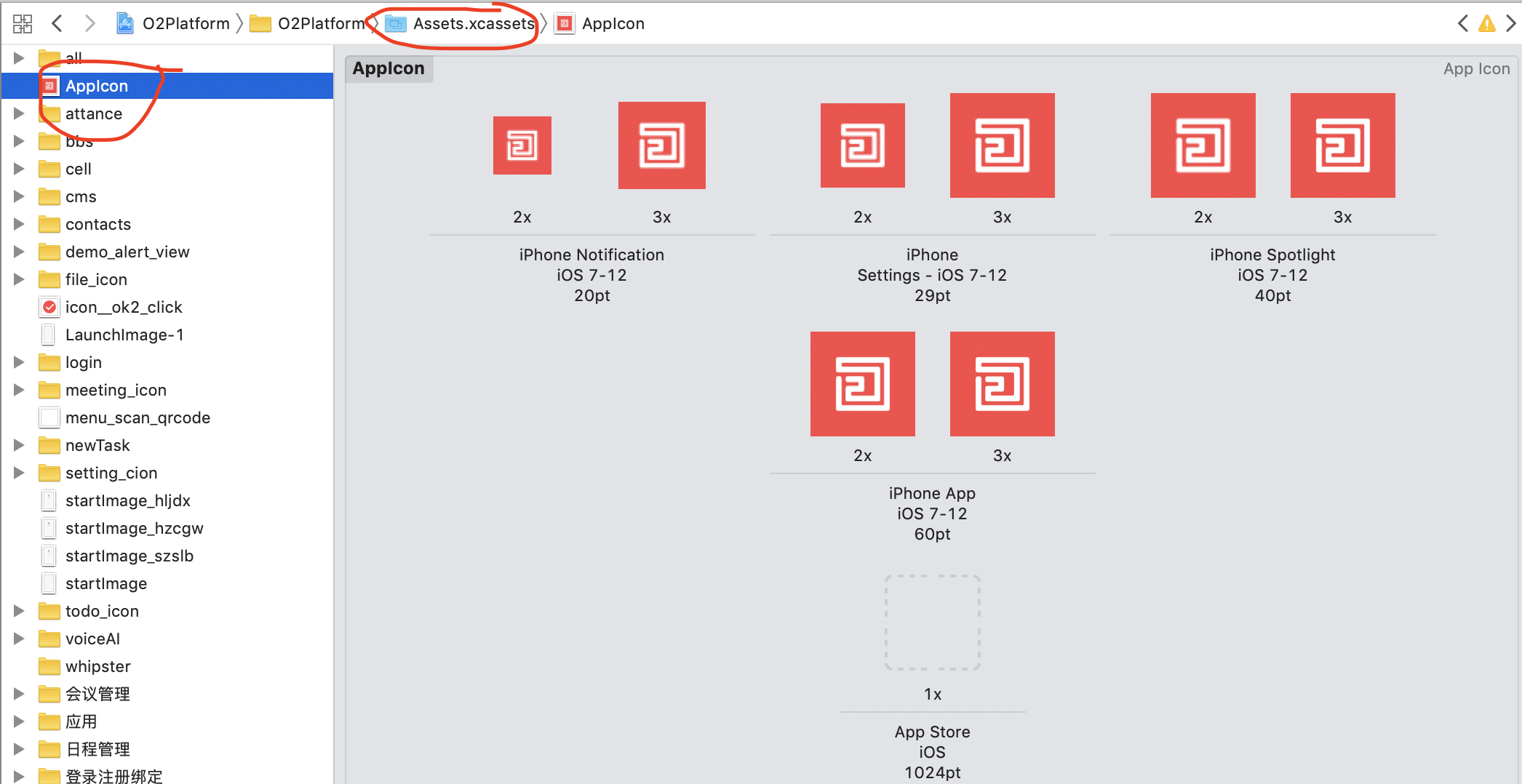1522x784 pixels.
Task: Expand the demo_alert_view folder
Action: click(19, 252)
